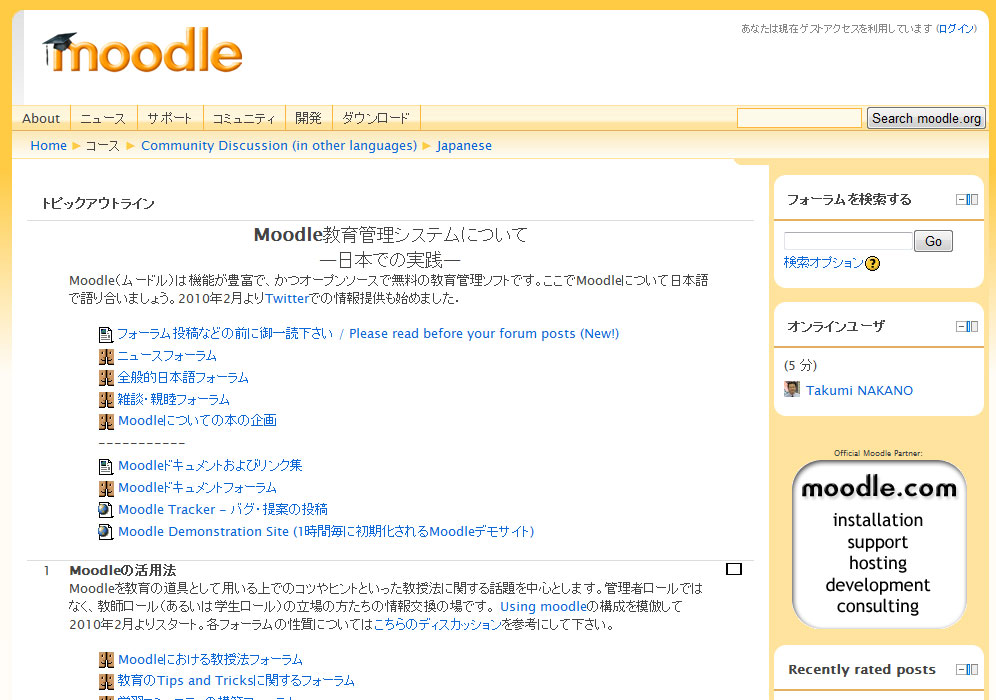The height and width of the screenshot is (700, 996).
Task: Click the Japanese breadcrumb link
Action: click(464, 145)
